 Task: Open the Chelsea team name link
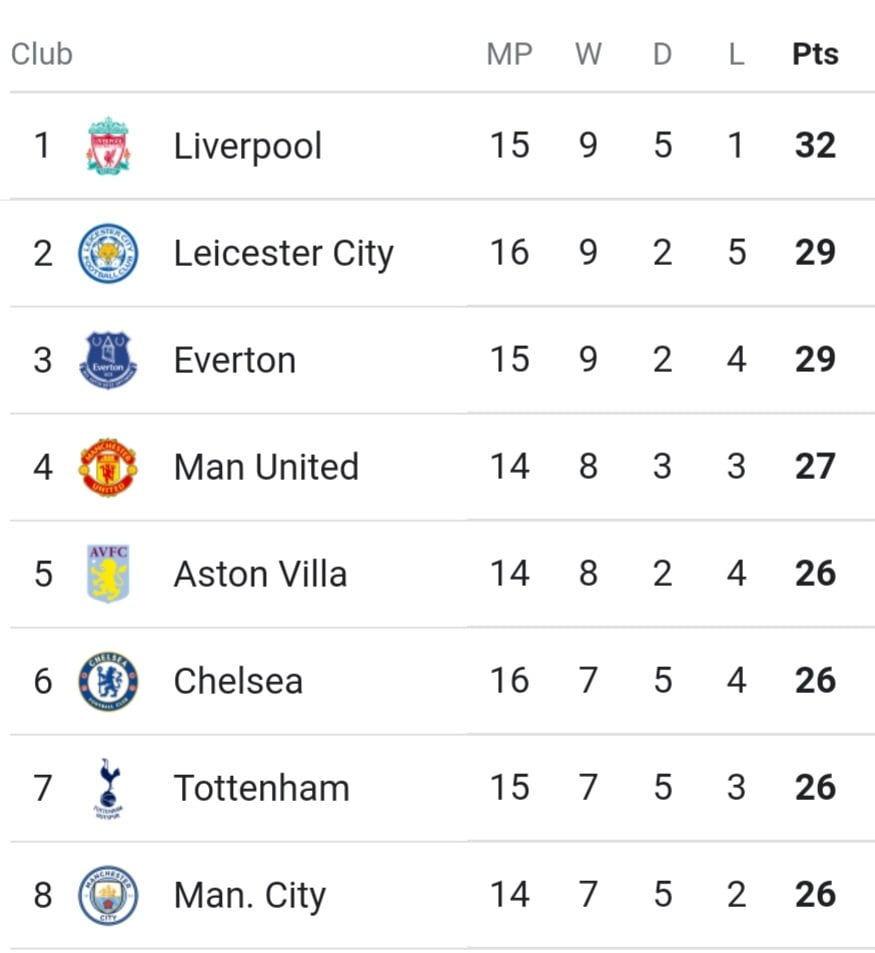pos(238,681)
